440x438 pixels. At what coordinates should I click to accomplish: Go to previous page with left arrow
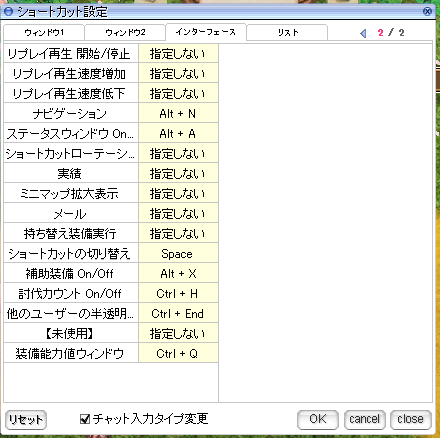(363, 33)
